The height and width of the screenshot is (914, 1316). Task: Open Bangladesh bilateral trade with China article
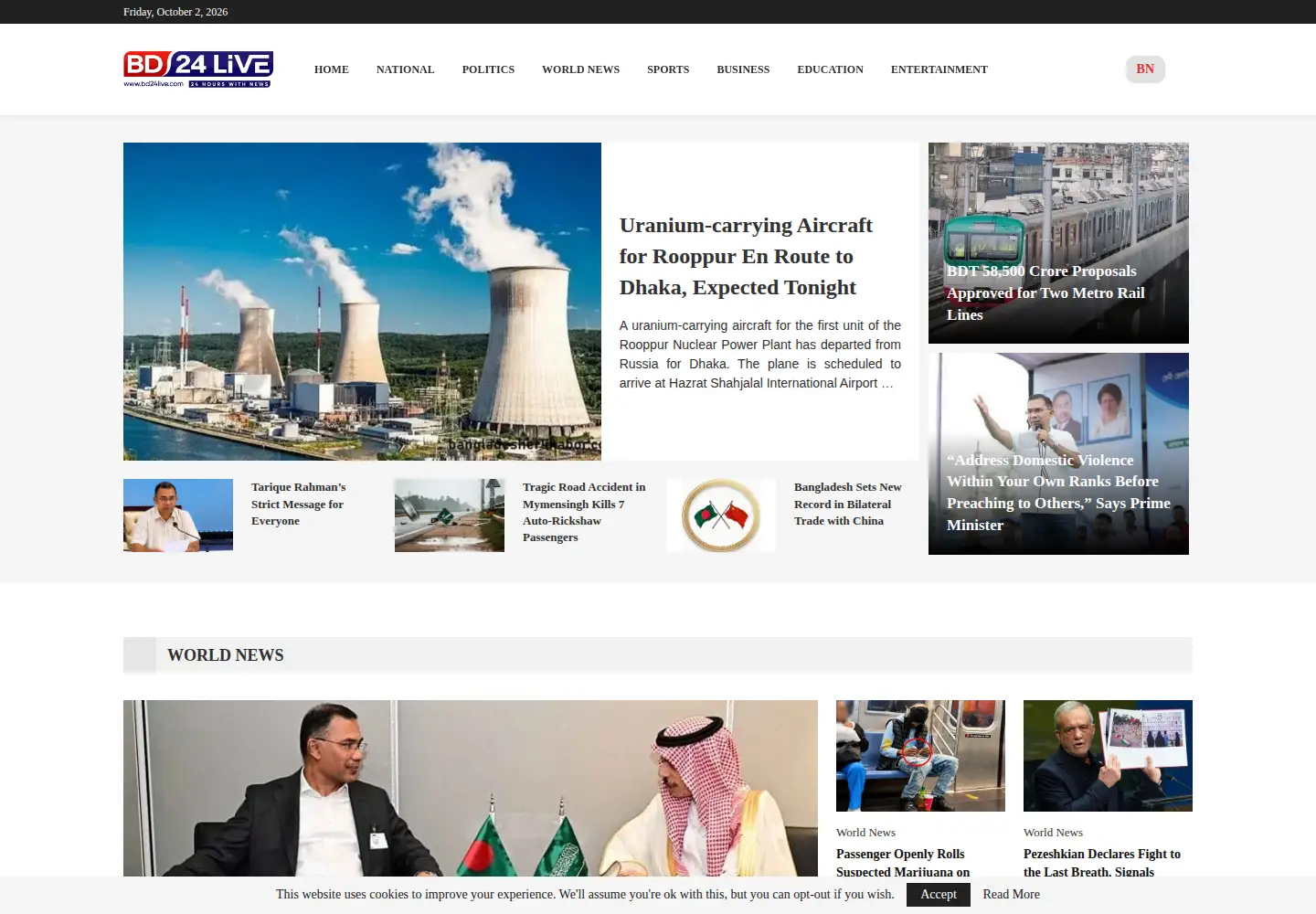pos(848,505)
